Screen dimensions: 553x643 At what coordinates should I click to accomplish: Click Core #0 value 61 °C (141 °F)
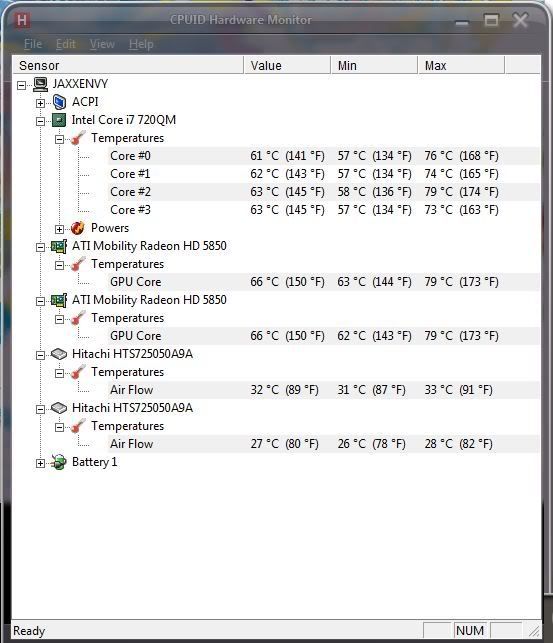[287, 156]
